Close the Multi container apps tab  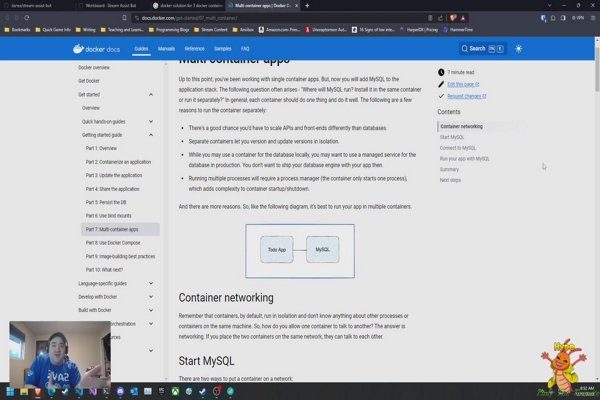296,5
